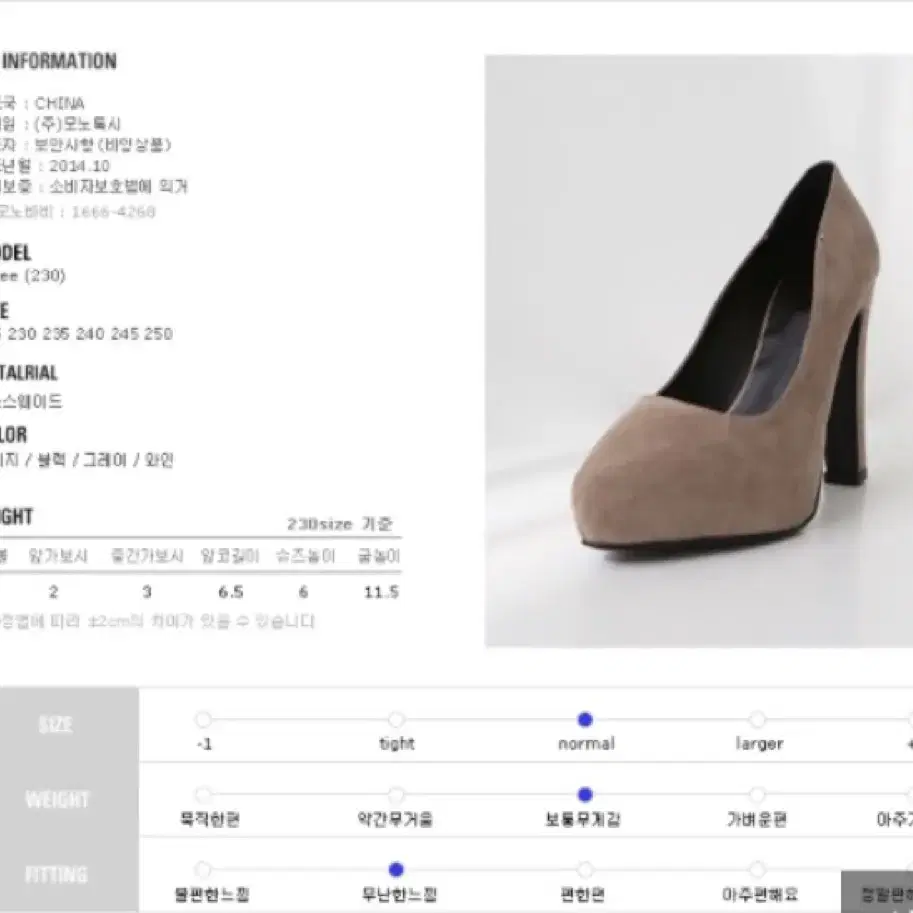Click the (주)모노톡시 manufacturer text

(77, 124)
